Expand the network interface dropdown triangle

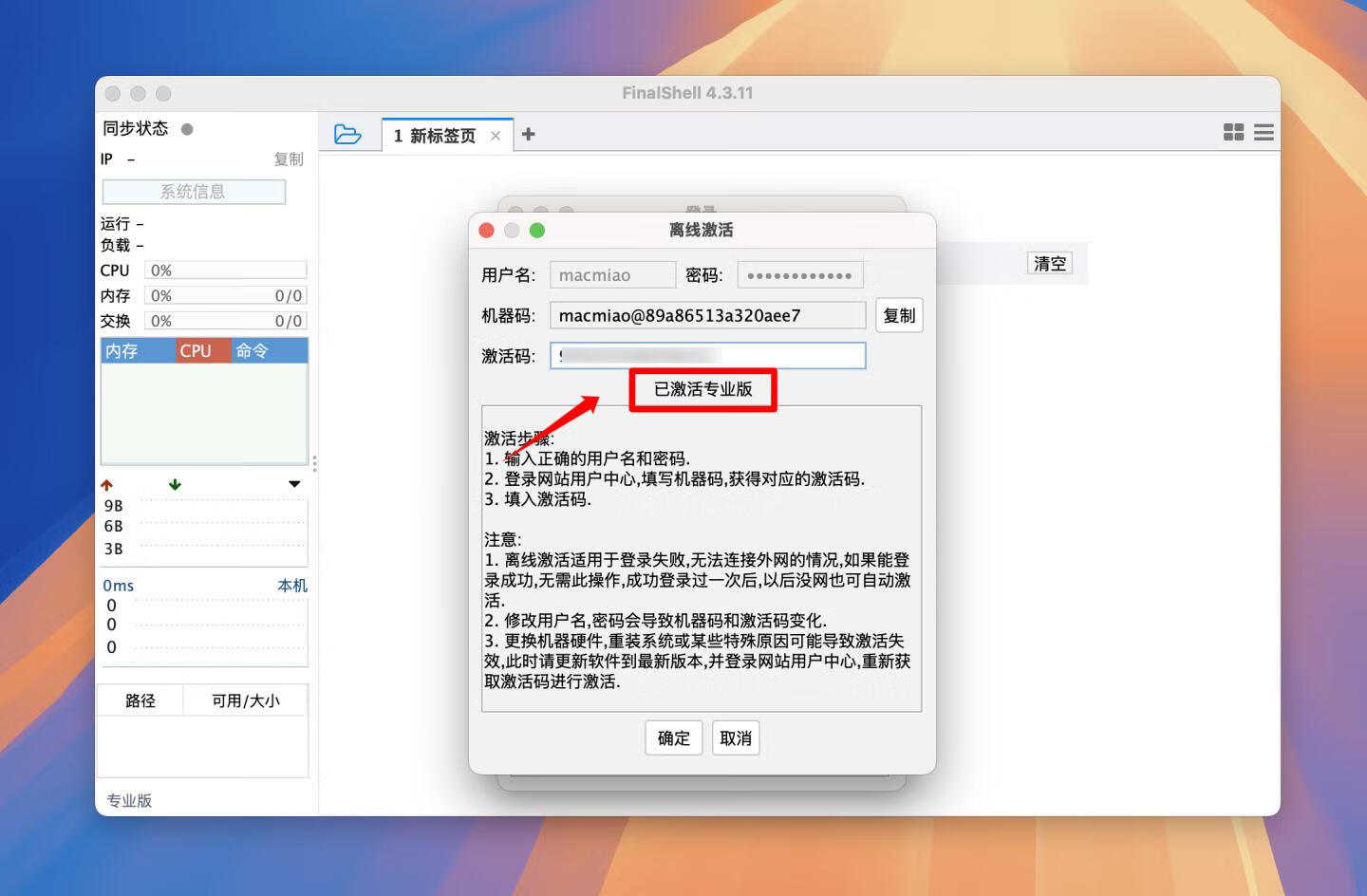[294, 484]
